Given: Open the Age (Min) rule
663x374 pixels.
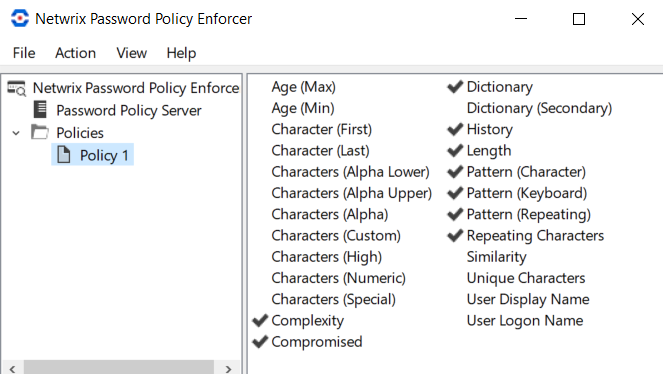Looking at the screenshot, I should [303, 108].
